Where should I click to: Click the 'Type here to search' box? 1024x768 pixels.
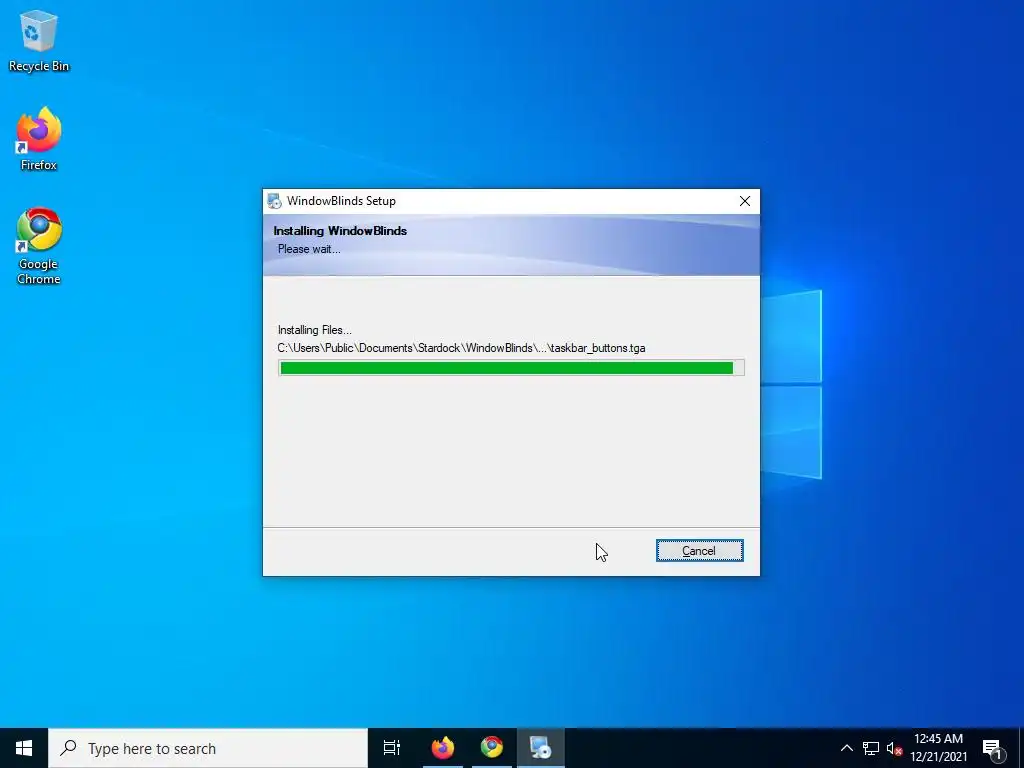pos(208,748)
